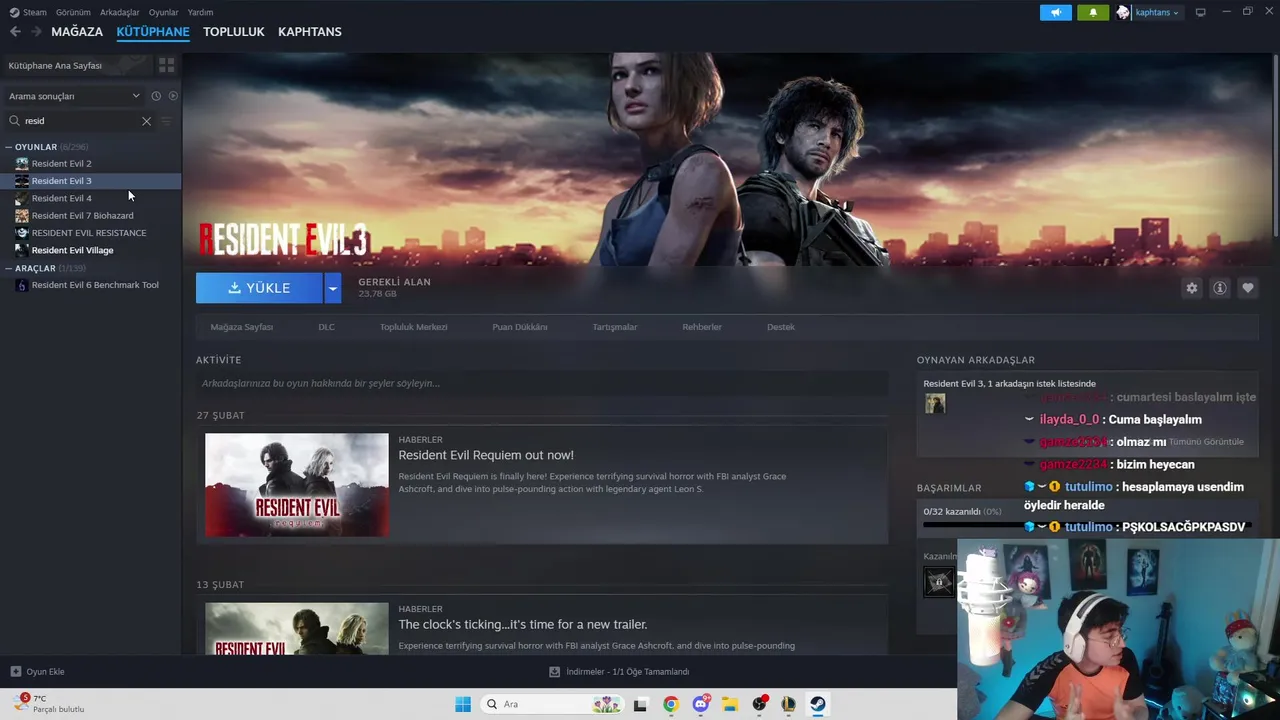Image resolution: width=1280 pixels, height=720 pixels.
Task: Open Windows Start menu
Action: pos(463,704)
